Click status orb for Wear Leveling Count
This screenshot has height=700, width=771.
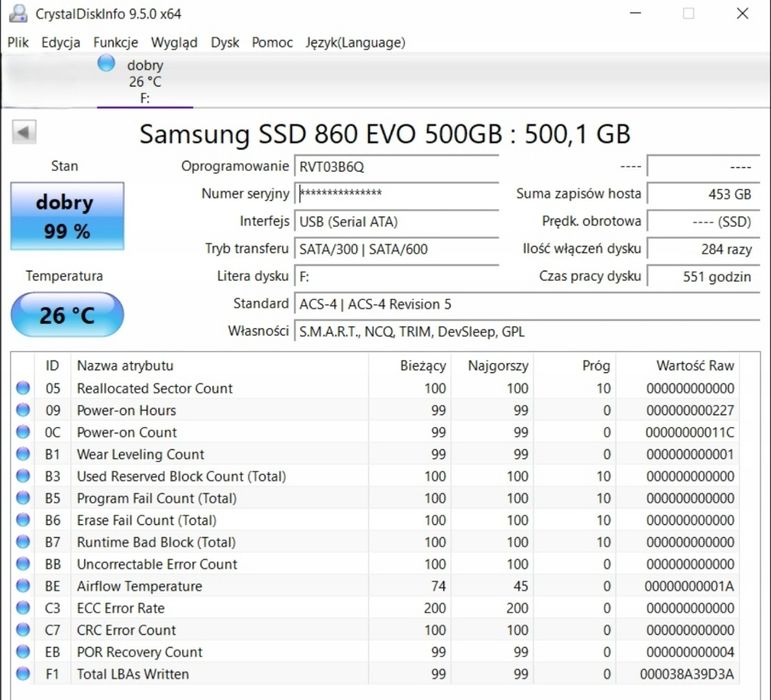pos(23,454)
